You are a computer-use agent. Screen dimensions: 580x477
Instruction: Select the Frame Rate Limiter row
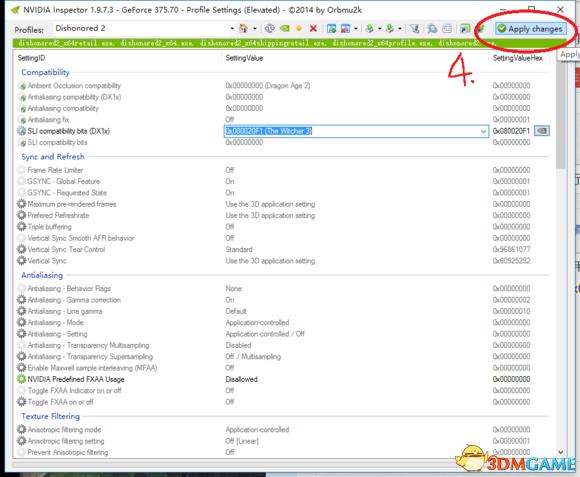point(283,170)
